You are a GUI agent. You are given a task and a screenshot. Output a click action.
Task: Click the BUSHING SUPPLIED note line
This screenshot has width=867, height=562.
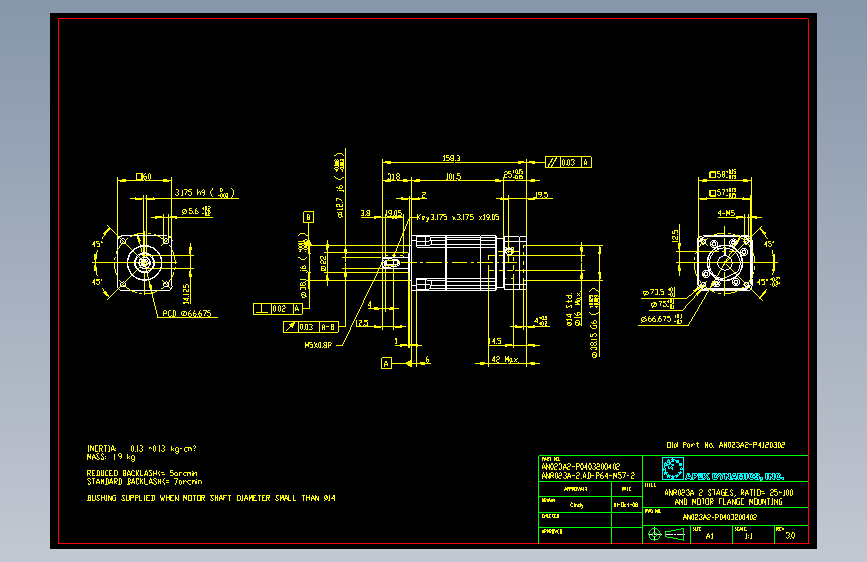tap(211, 498)
